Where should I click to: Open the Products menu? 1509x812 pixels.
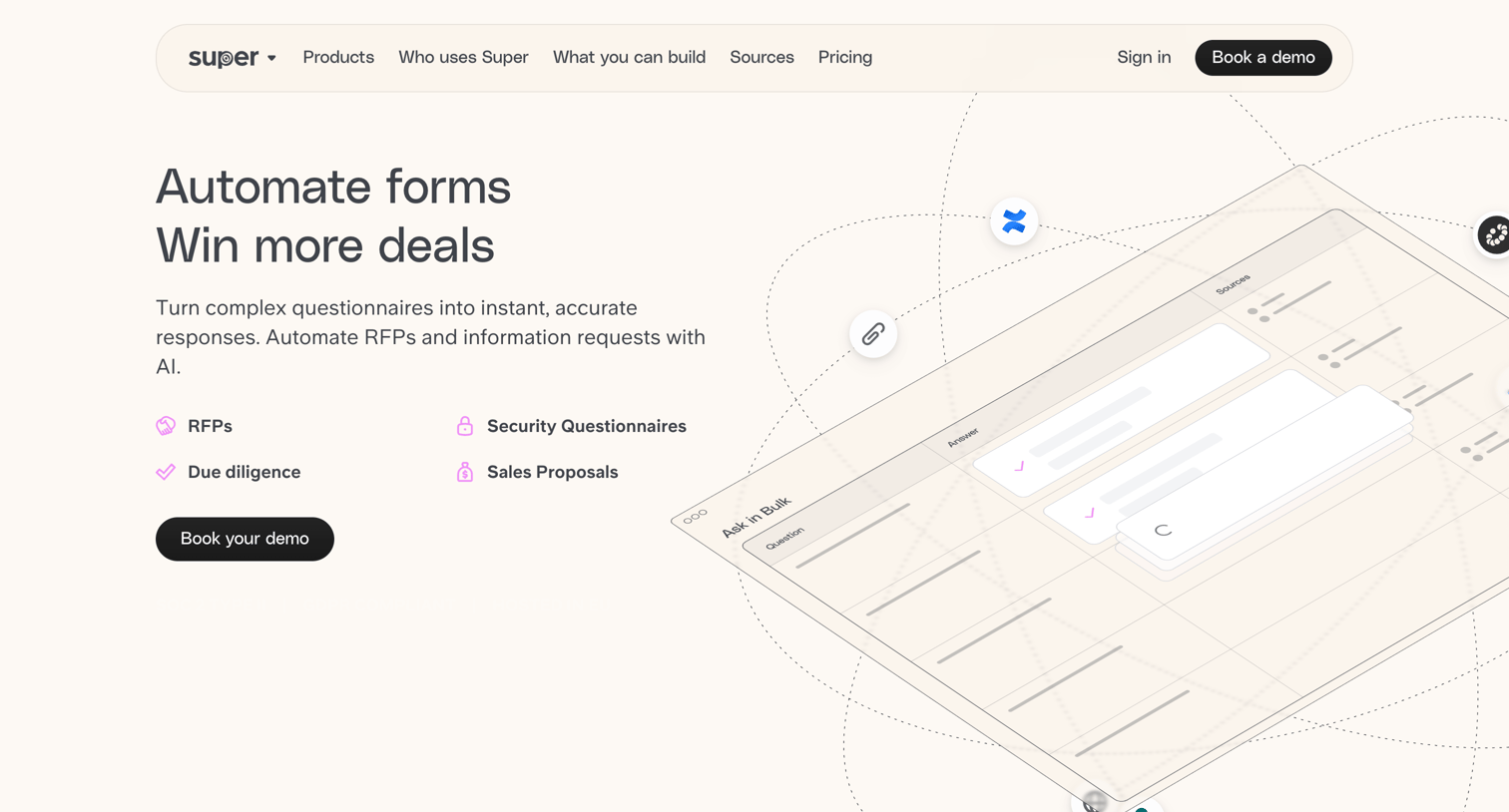[338, 58]
